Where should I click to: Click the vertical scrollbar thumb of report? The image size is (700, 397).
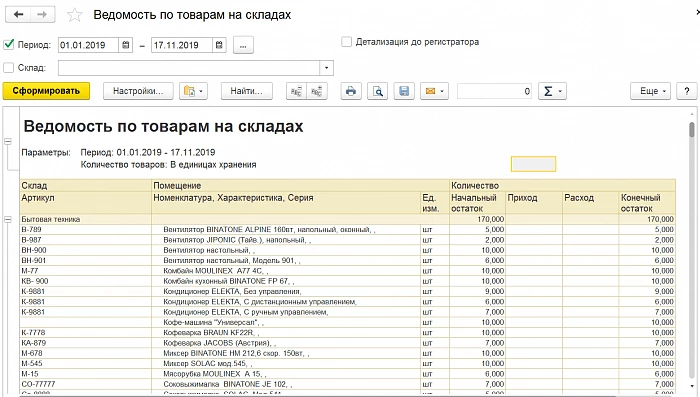(x=692, y=130)
